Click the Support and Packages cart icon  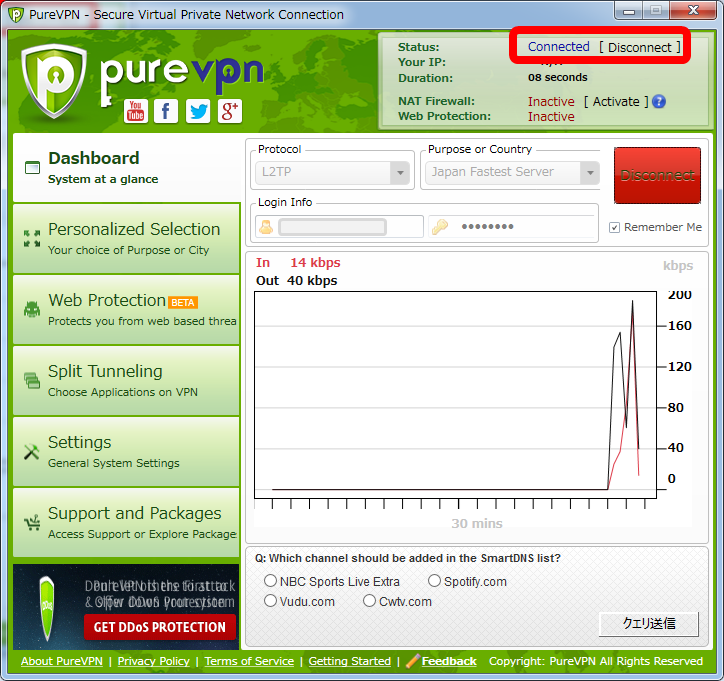32,523
